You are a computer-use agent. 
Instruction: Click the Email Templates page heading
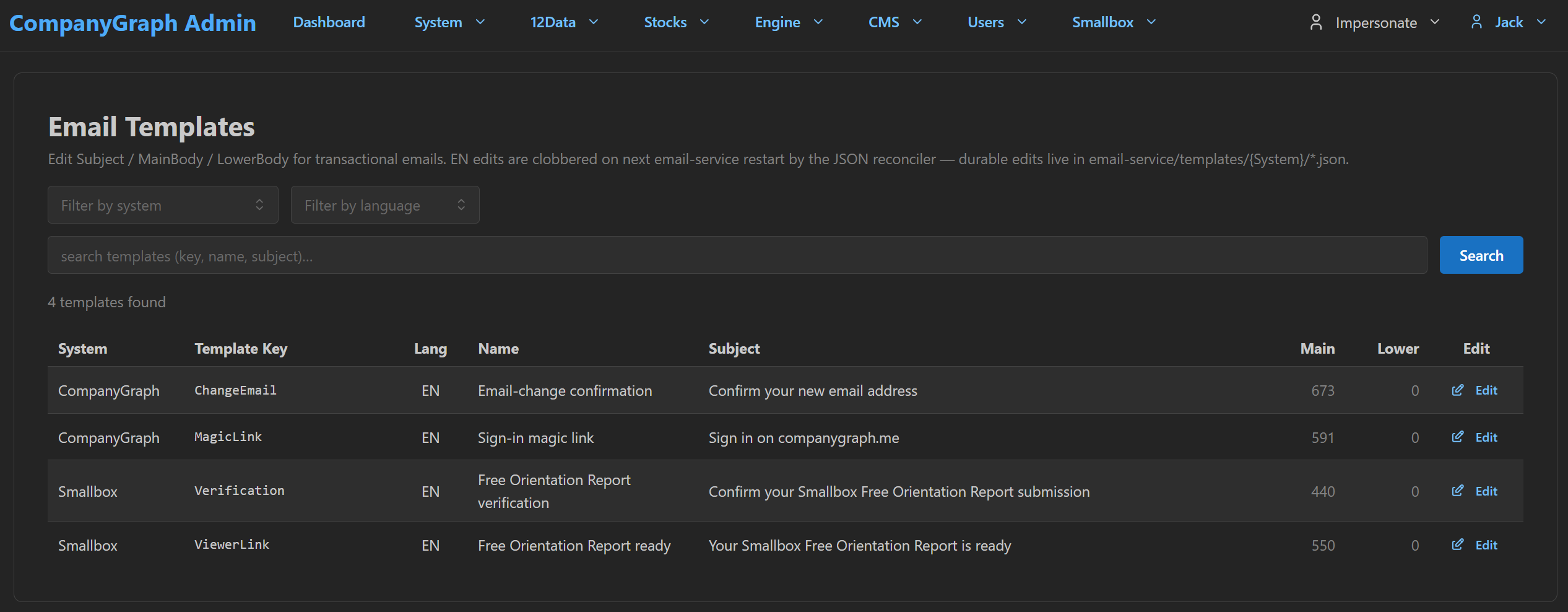tap(152, 127)
